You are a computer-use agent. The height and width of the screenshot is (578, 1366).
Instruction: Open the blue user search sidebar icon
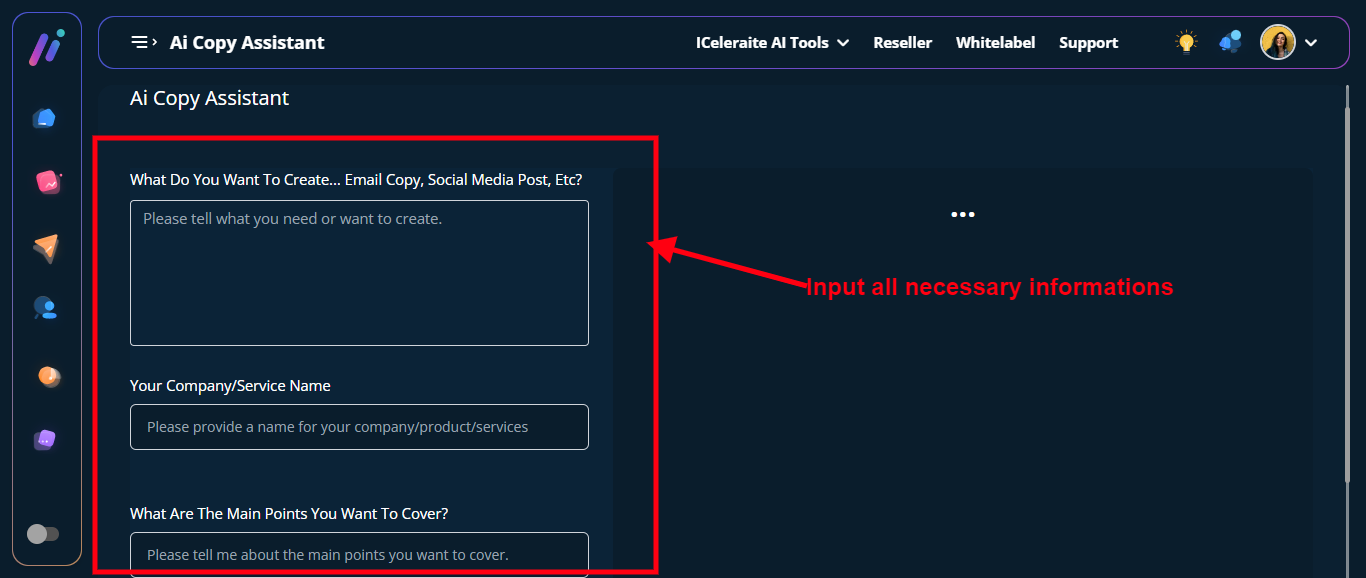click(45, 308)
